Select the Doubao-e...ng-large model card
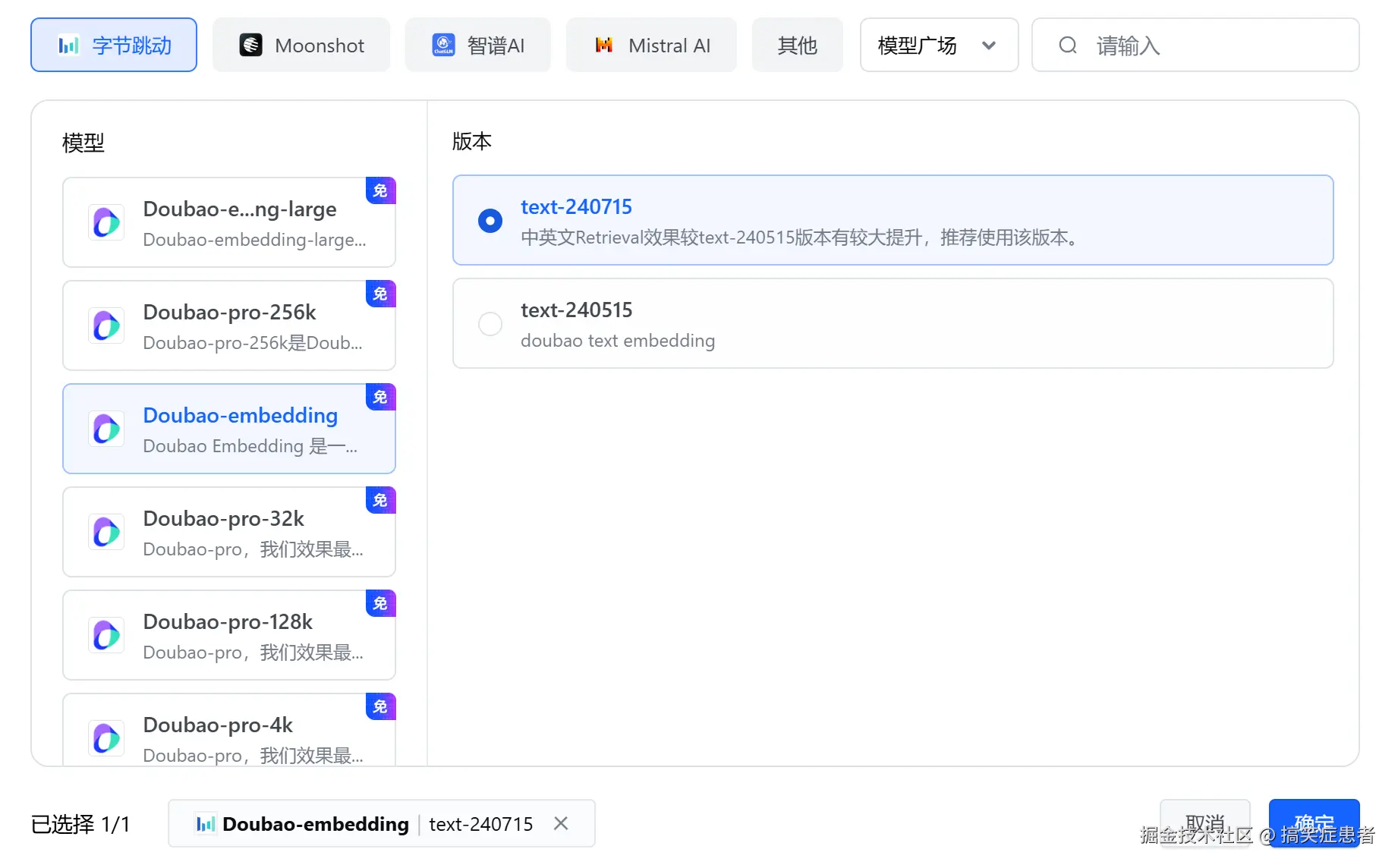This screenshot has width=1398, height=868. 229,222
